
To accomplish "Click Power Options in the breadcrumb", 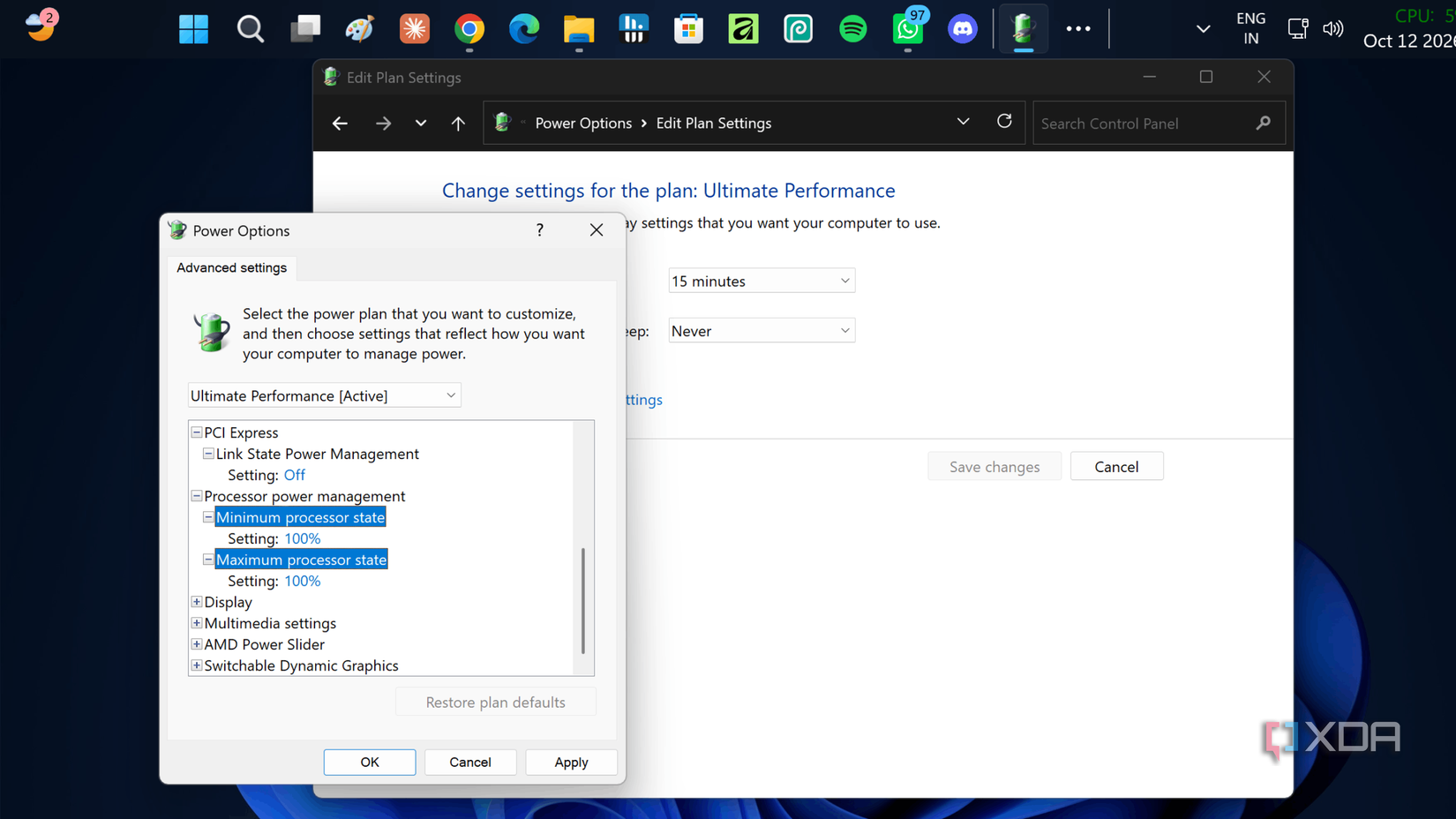I will point(583,124).
